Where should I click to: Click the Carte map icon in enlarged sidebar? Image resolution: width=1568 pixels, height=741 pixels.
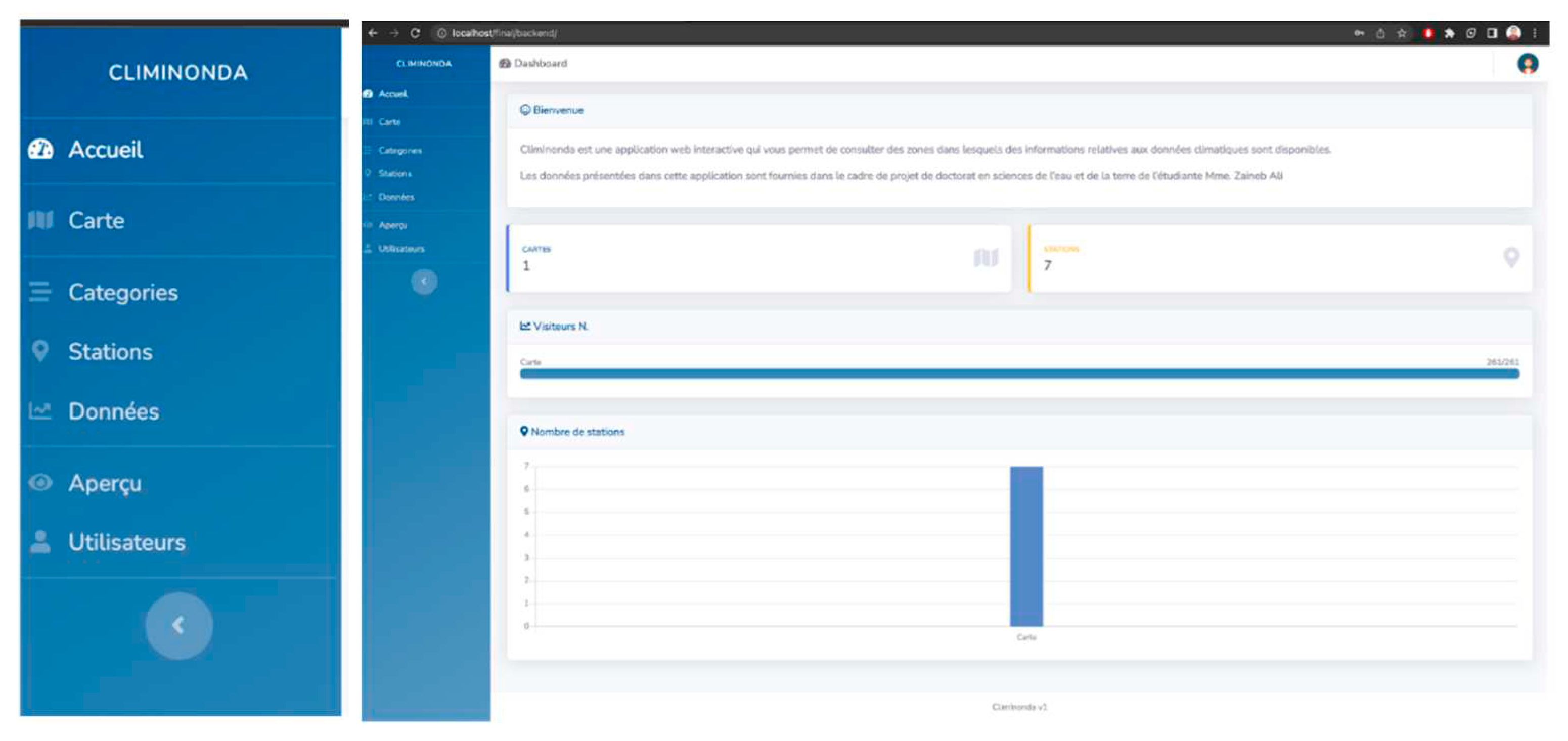coord(41,220)
